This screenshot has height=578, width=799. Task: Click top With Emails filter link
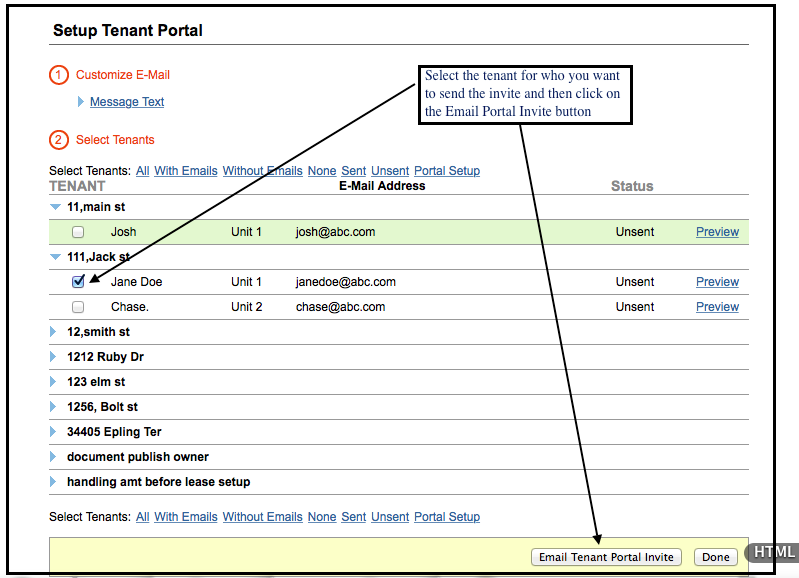[186, 171]
